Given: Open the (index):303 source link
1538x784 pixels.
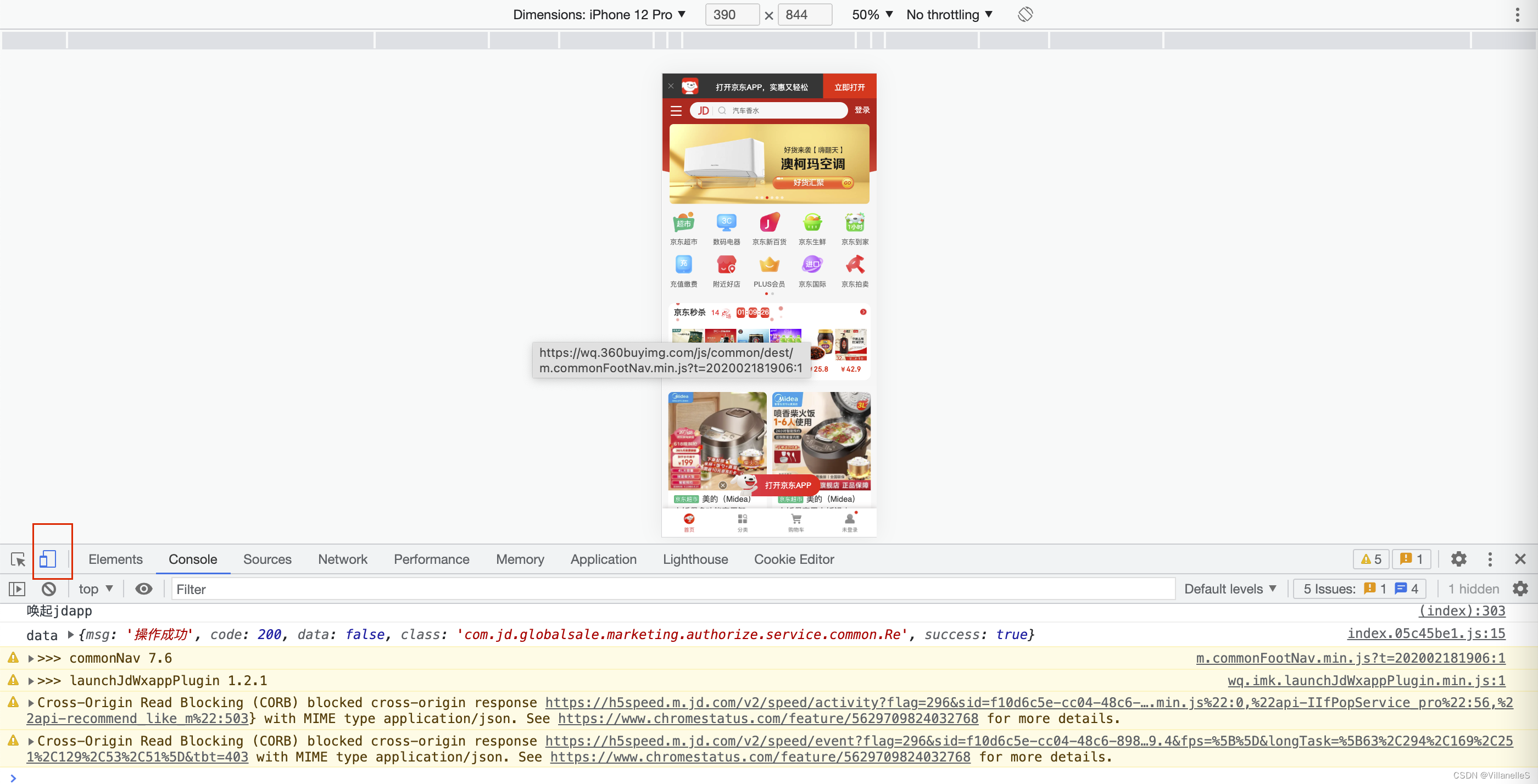Looking at the screenshot, I should click(x=1462, y=611).
